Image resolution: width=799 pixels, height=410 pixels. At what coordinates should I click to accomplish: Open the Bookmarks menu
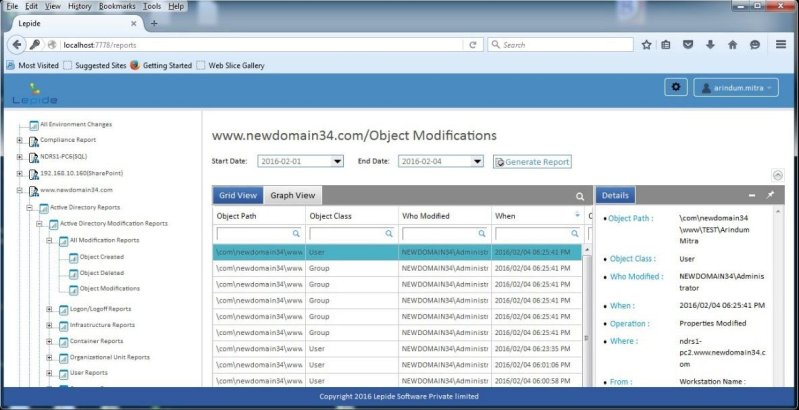118,6
